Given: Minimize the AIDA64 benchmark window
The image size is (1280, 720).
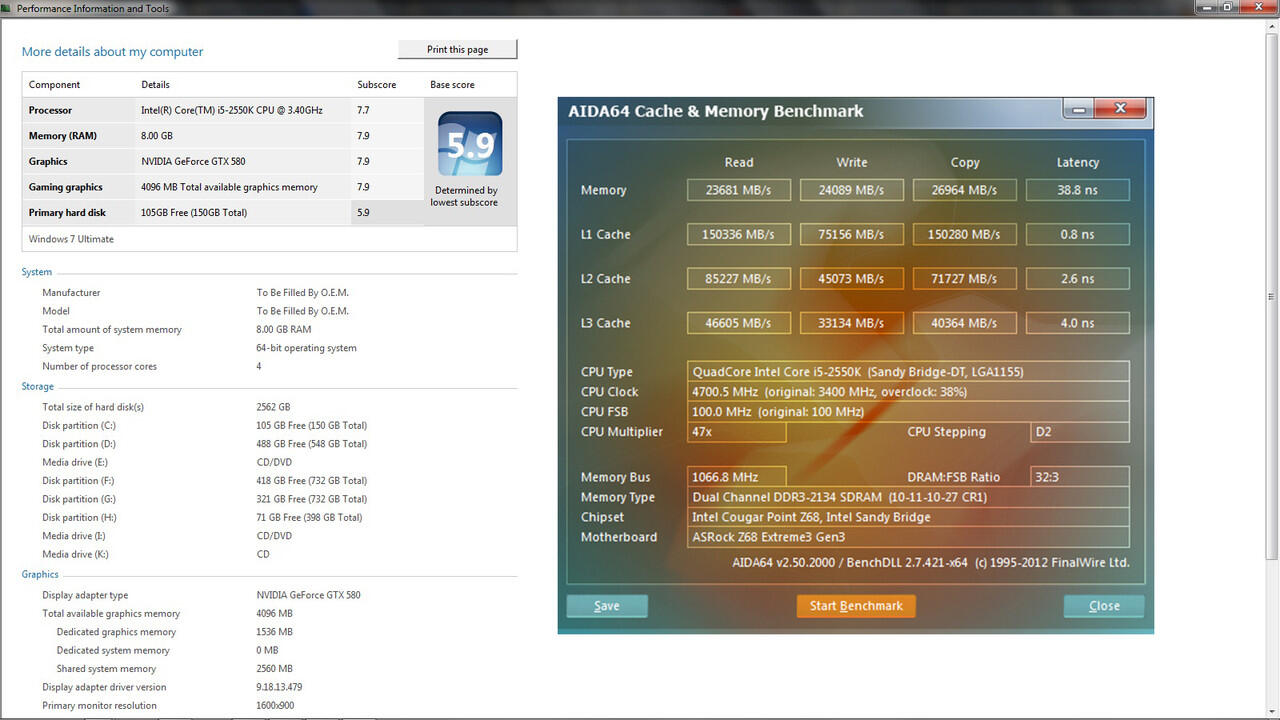Looking at the screenshot, I should click(1078, 109).
